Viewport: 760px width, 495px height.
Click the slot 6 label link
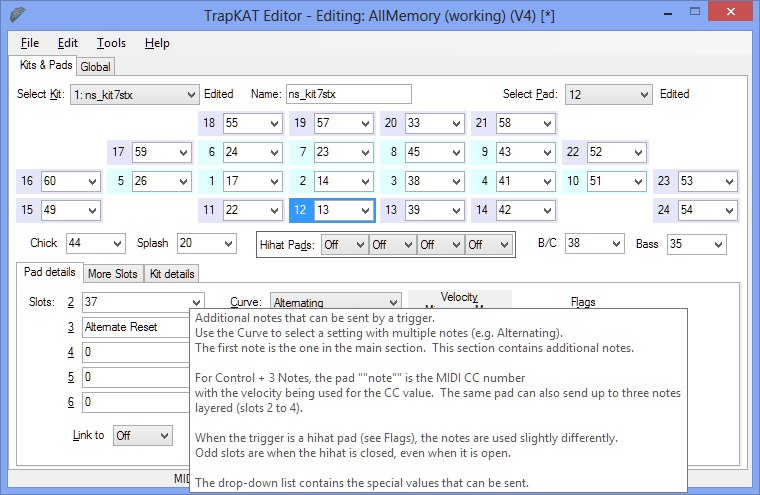(x=71, y=402)
